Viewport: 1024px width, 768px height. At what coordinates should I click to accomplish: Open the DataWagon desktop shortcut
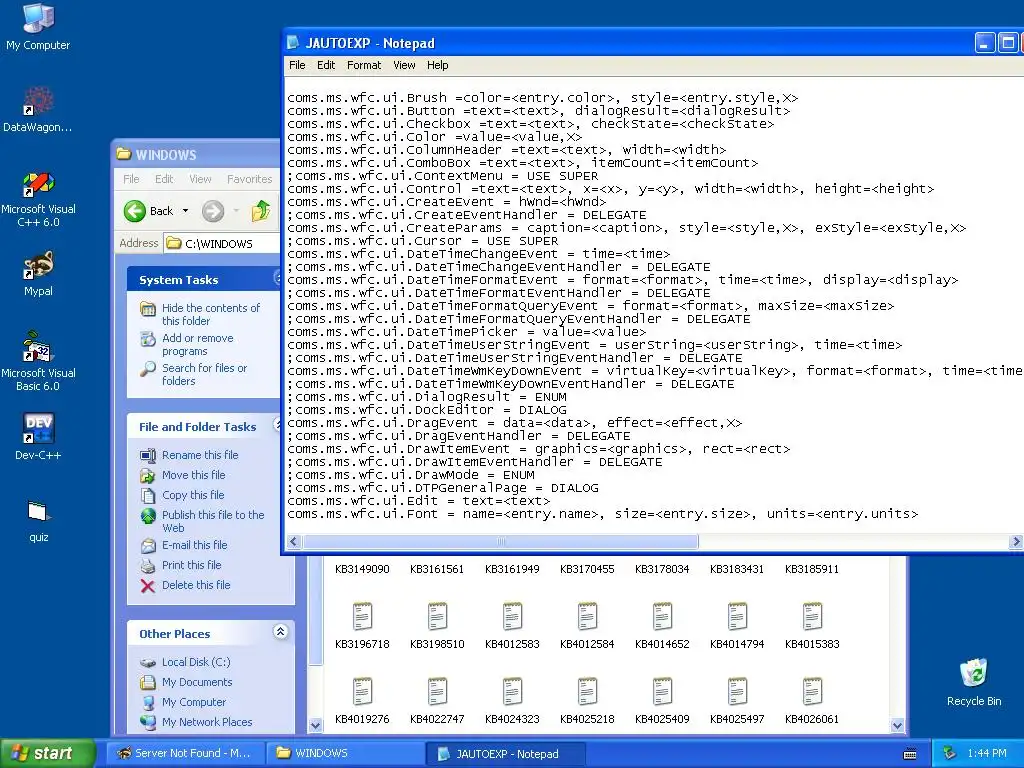(38, 109)
